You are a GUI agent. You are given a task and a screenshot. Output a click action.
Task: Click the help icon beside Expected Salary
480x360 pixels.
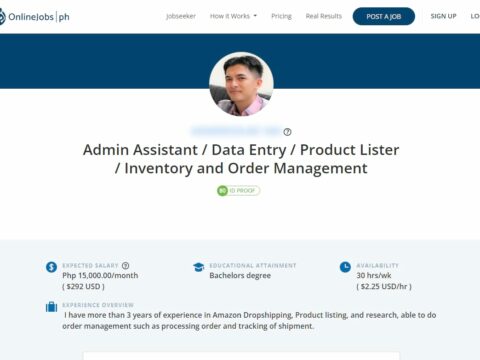[125, 266]
